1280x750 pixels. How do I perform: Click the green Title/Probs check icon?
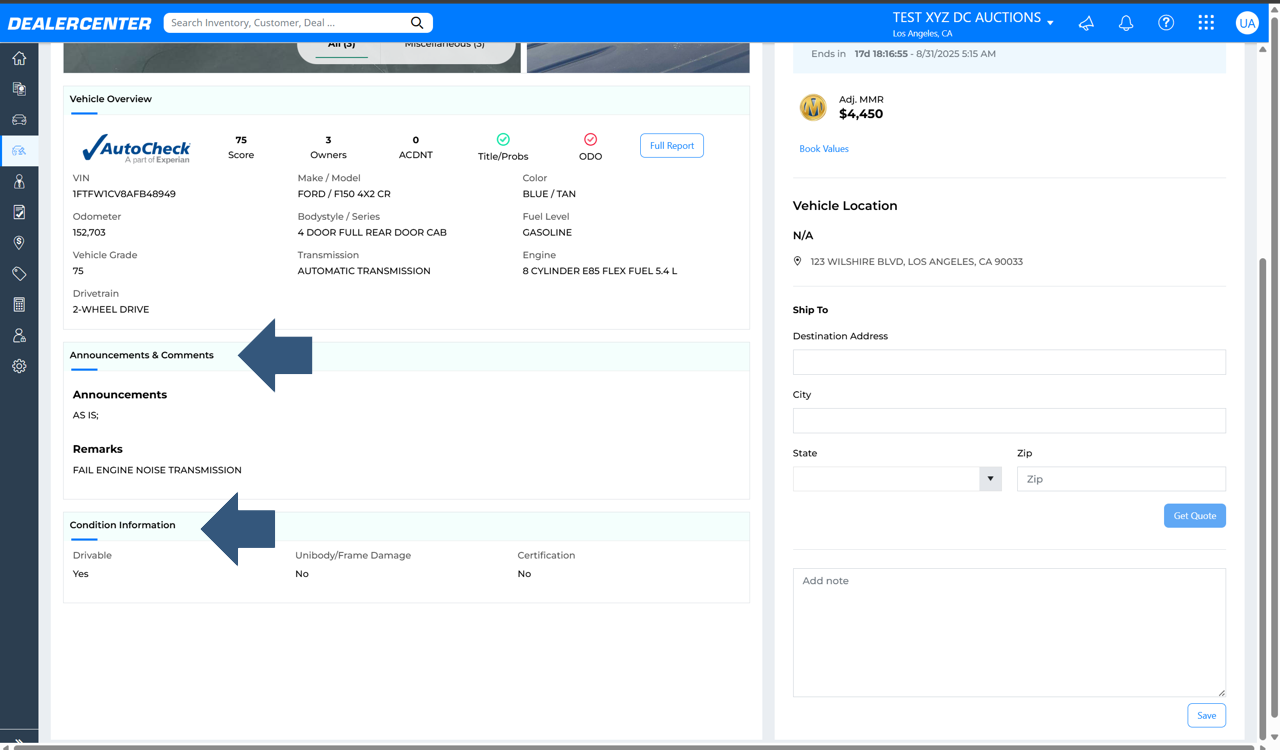click(503, 139)
